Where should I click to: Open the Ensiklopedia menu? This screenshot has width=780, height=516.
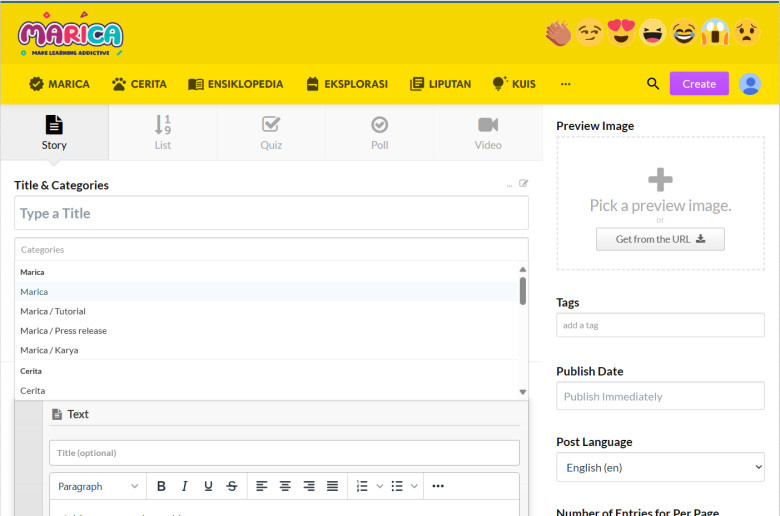[x=236, y=84]
